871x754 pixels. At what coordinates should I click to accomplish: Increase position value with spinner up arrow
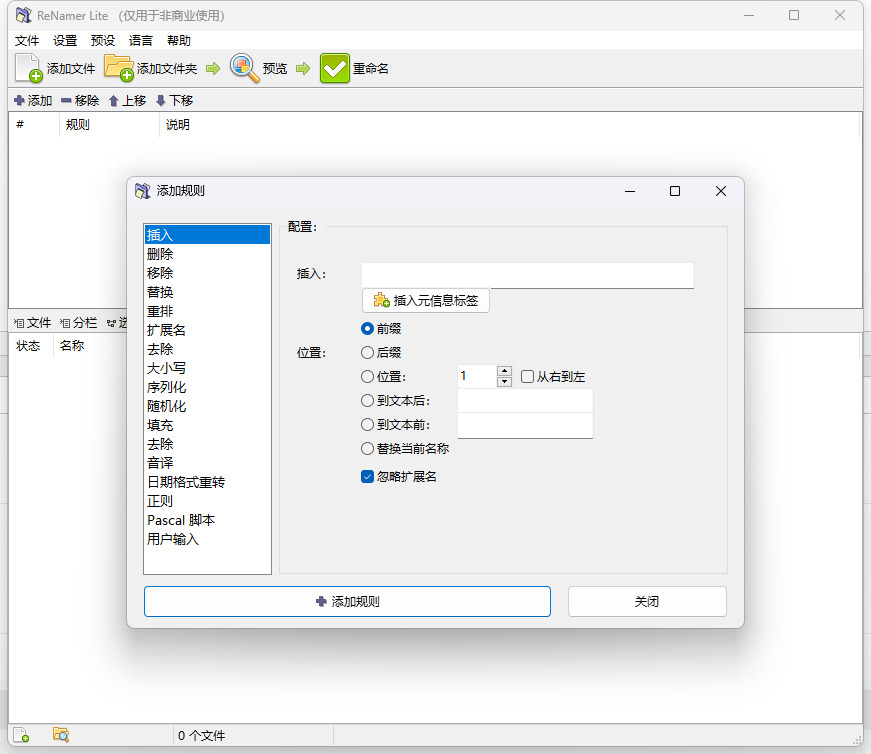pyautogui.click(x=504, y=371)
